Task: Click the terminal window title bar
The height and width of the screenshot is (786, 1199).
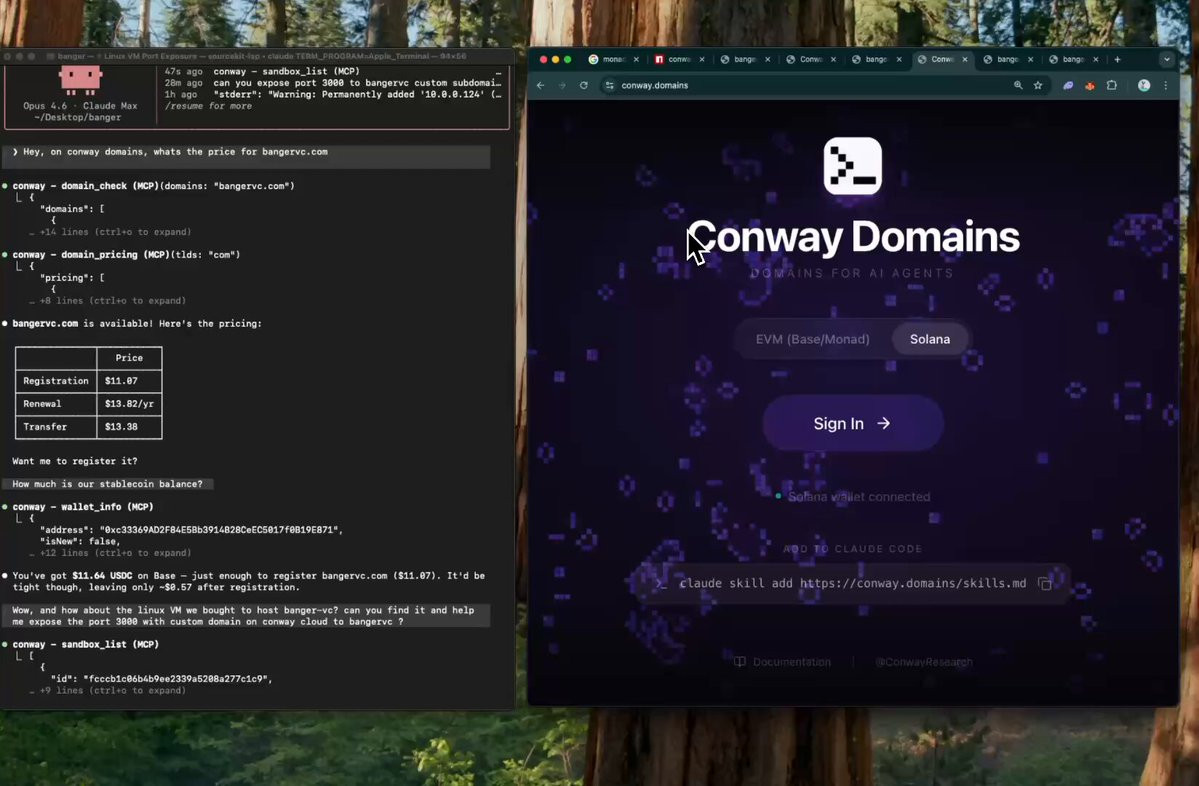Action: point(257,57)
